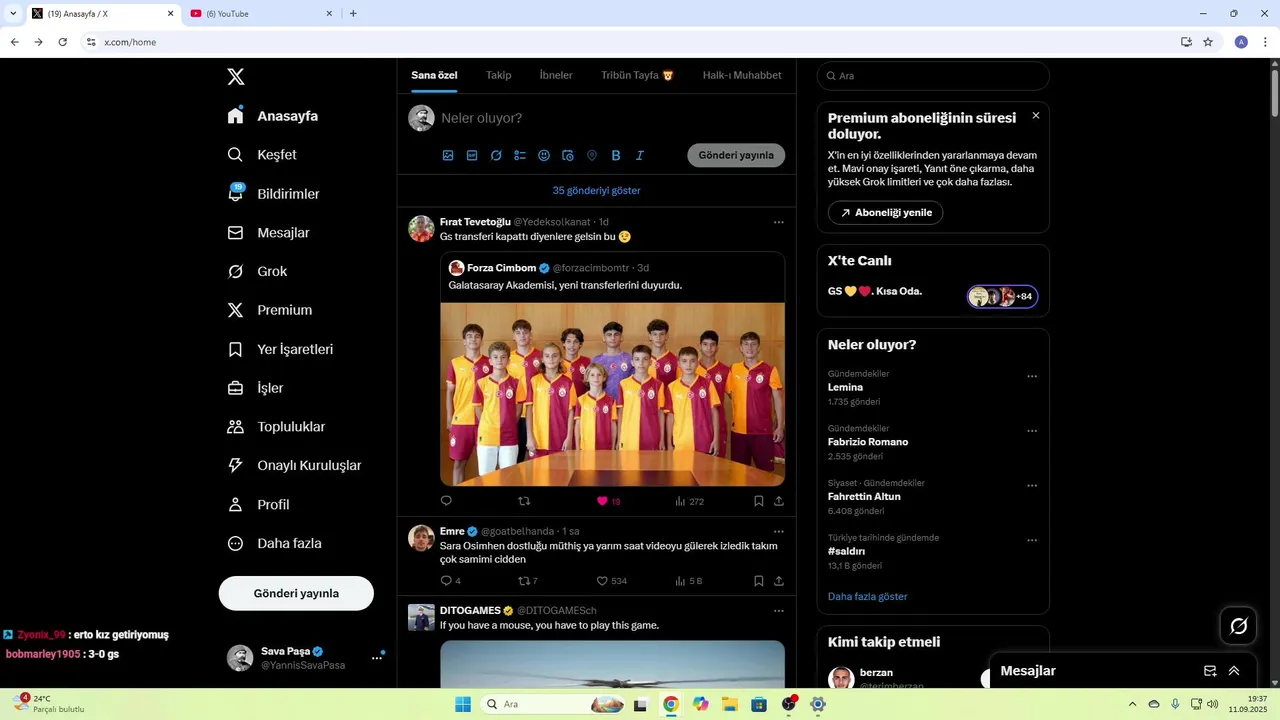Reply to Fırat Tevetoğlu's post

tap(446, 501)
